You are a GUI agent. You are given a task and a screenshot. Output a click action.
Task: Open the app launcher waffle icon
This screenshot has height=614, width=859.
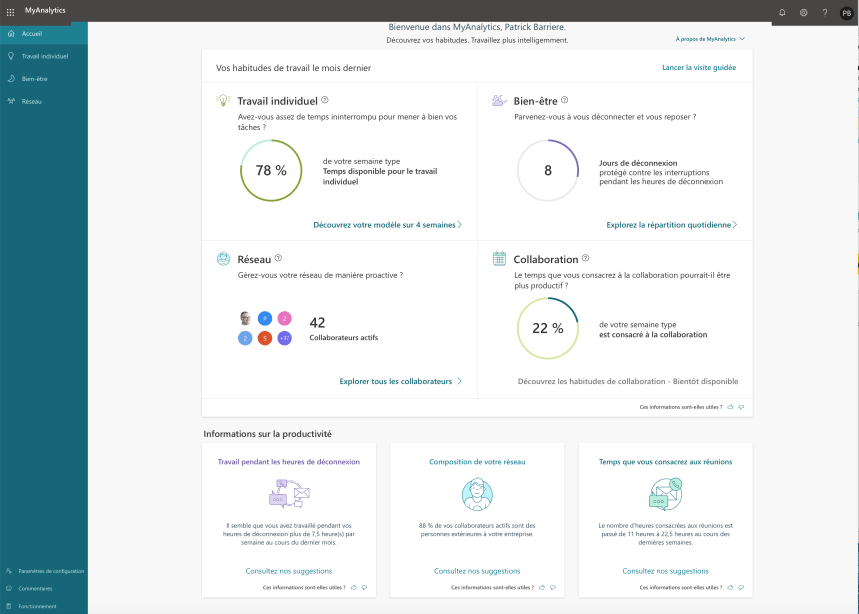pos(11,12)
